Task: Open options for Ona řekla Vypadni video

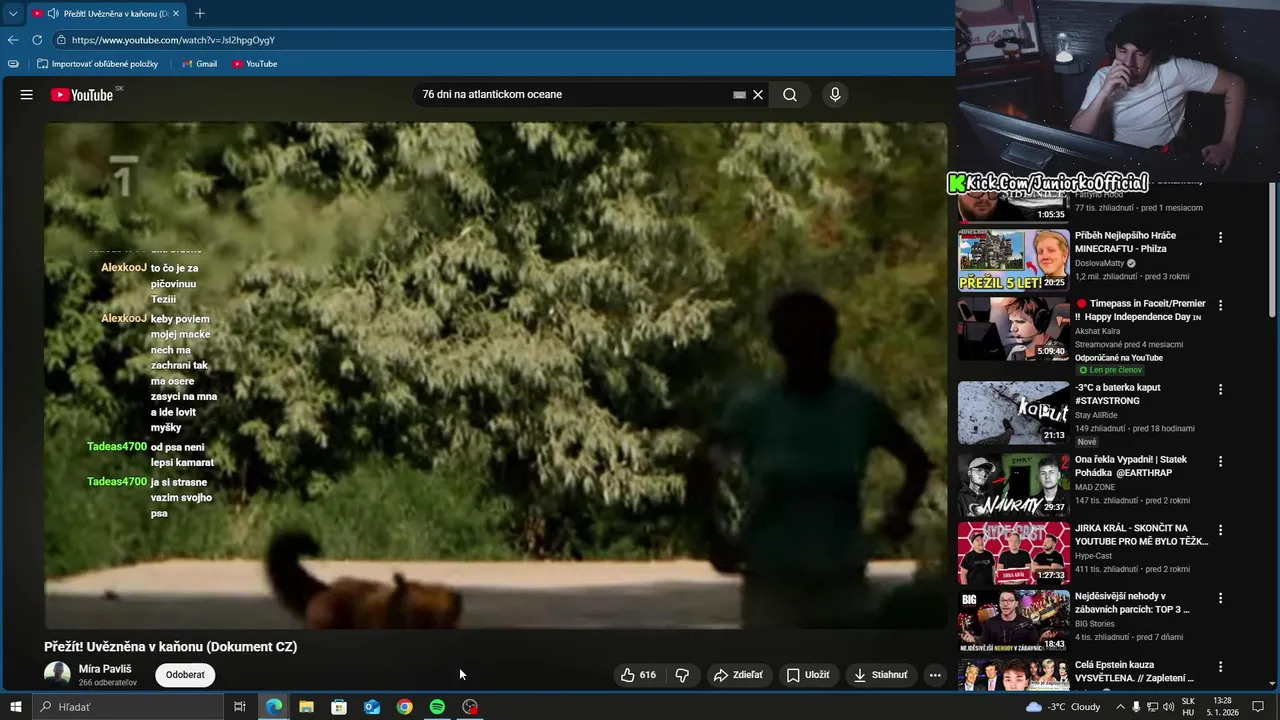Action: pyautogui.click(x=1220, y=462)
